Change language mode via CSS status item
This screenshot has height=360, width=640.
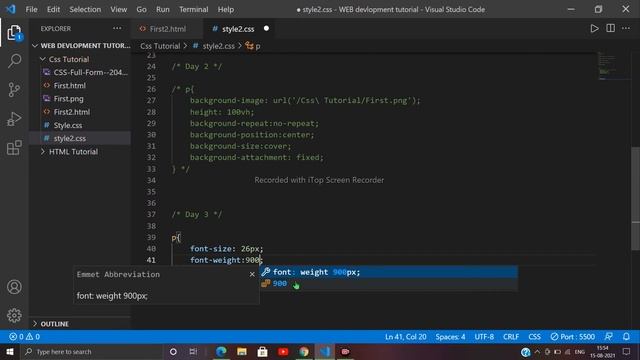(x=534, y=337)
